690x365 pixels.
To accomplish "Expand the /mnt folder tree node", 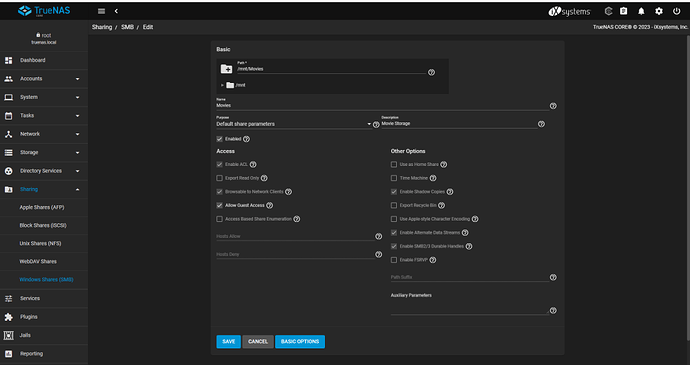I will [x=222, y=85].
